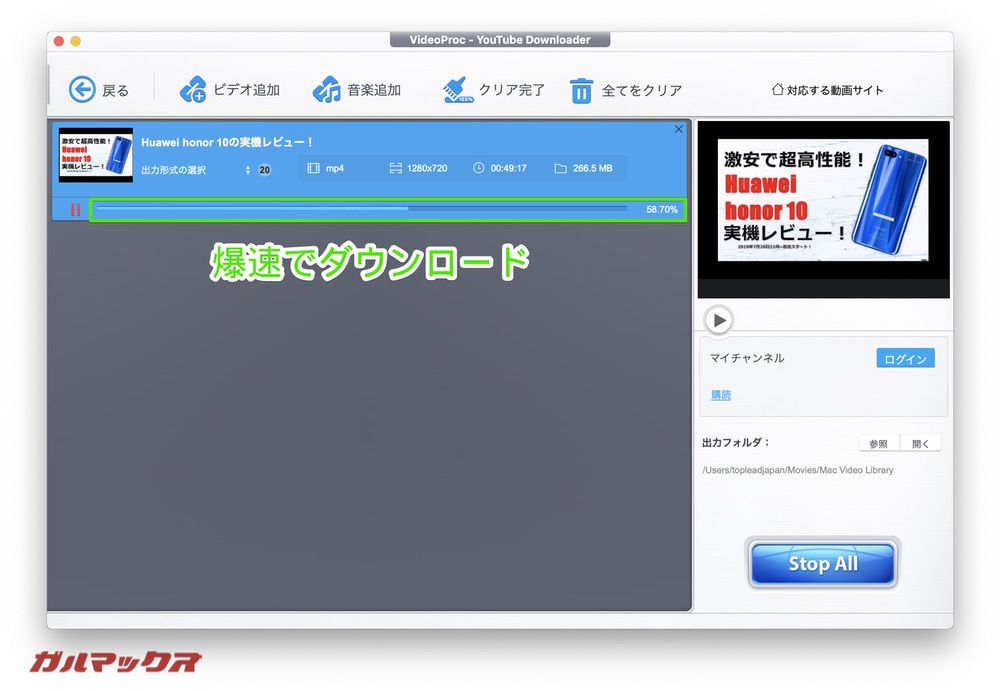Click the 全てをクリア trash icon
Viewport: 1000px width, 691px height.
click(581, 89)
